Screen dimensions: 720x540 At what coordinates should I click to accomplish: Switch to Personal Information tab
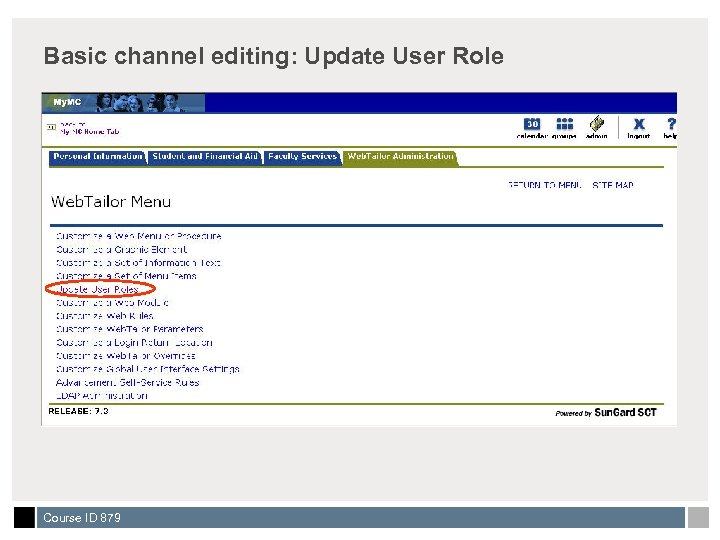98,157
